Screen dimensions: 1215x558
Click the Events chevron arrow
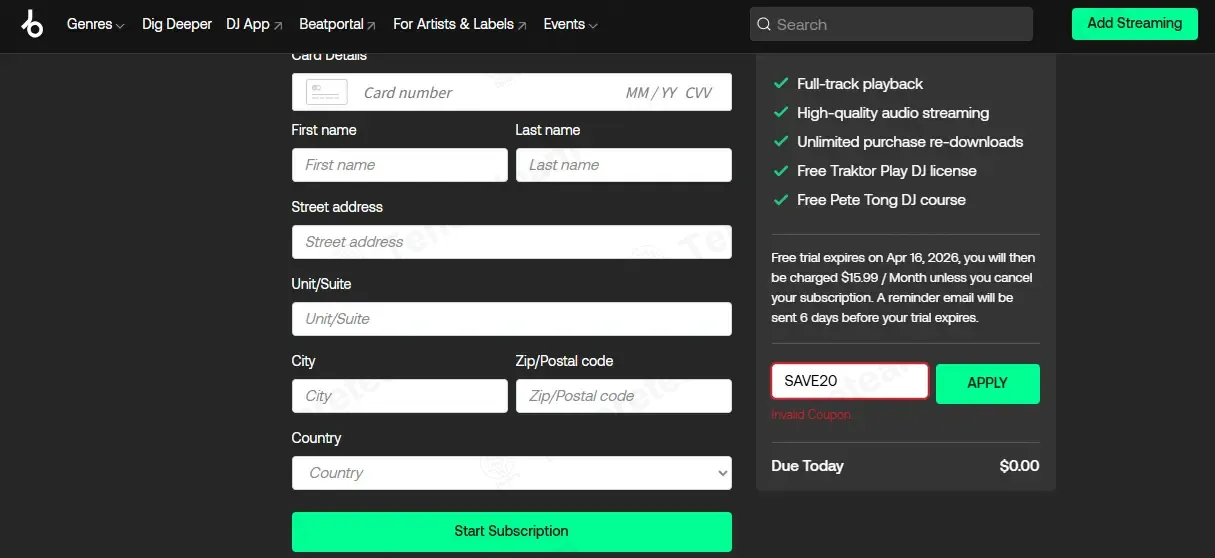click(x=593, y=26)
